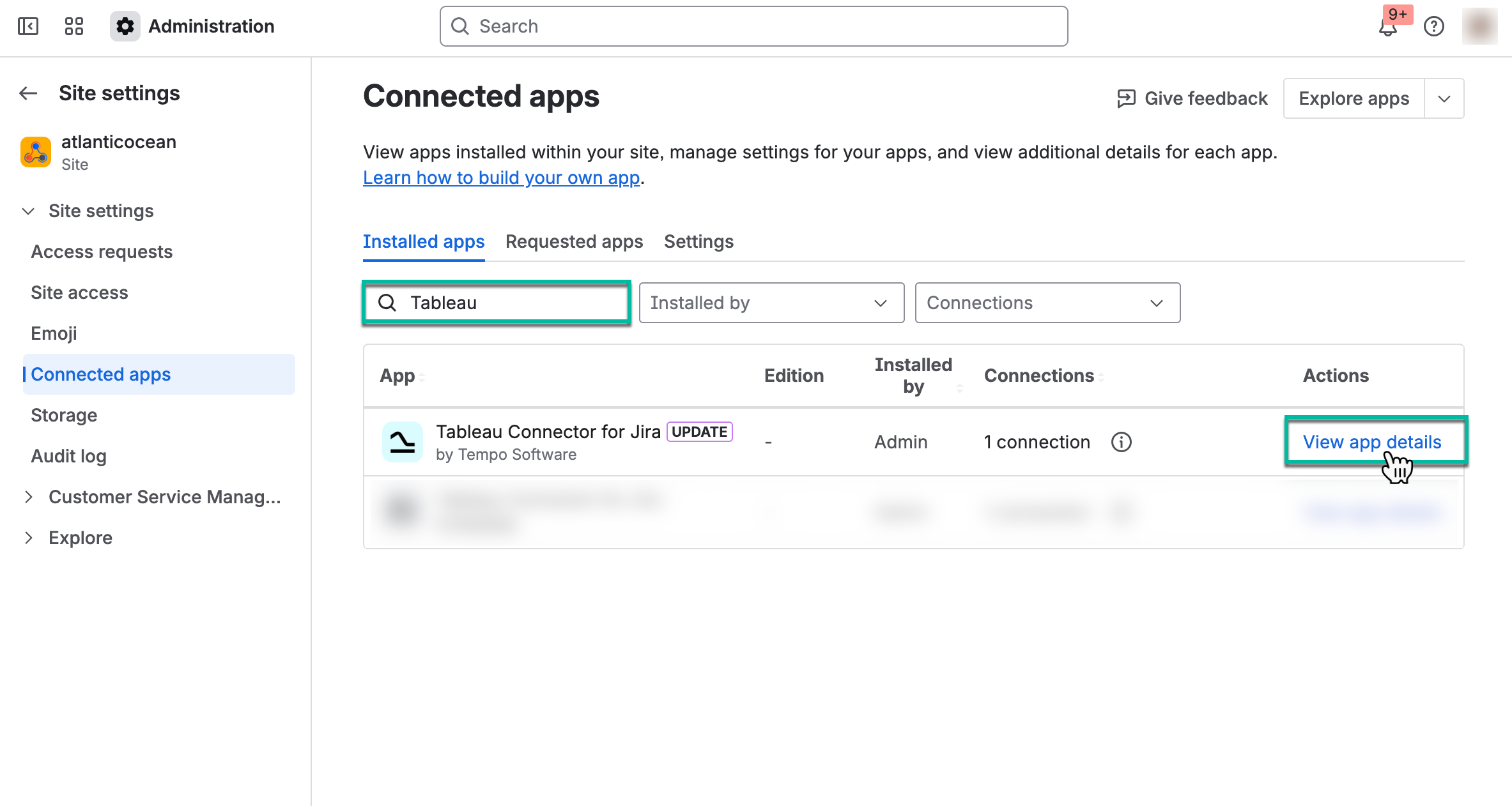Click inside the Tableau search field

coord(505,303)
